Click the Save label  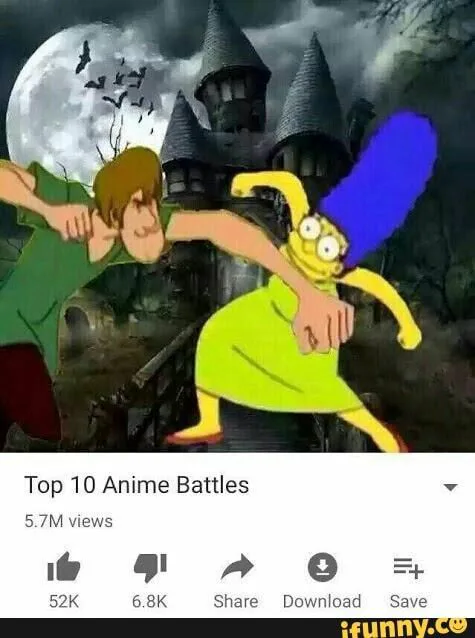(409, 601)
